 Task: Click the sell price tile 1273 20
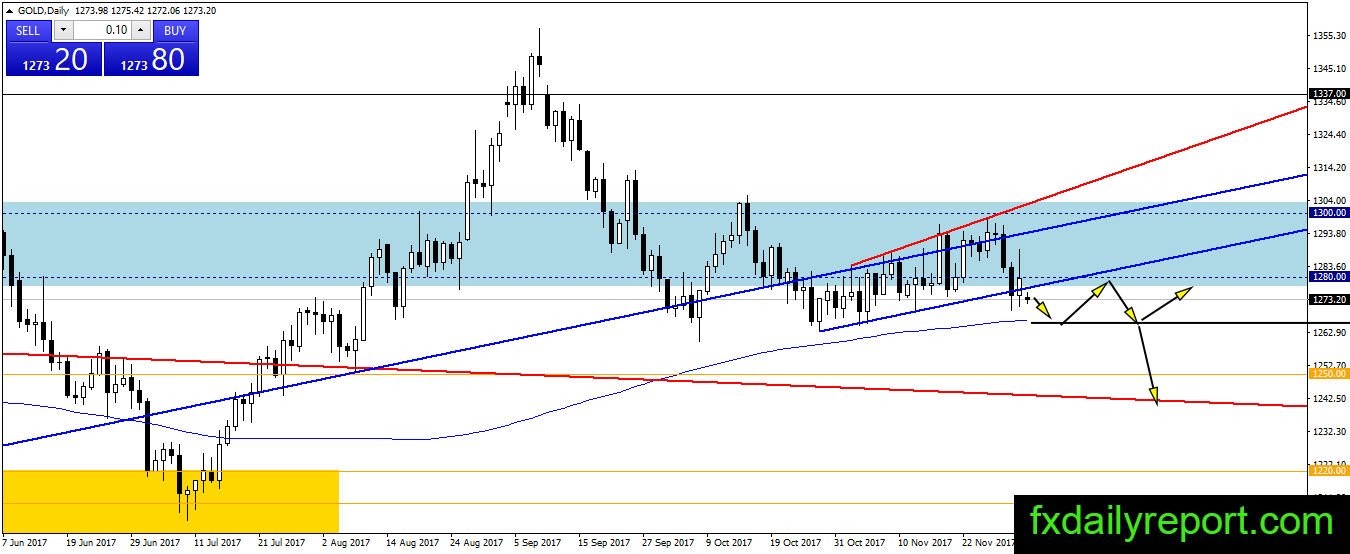pos(53,59)
